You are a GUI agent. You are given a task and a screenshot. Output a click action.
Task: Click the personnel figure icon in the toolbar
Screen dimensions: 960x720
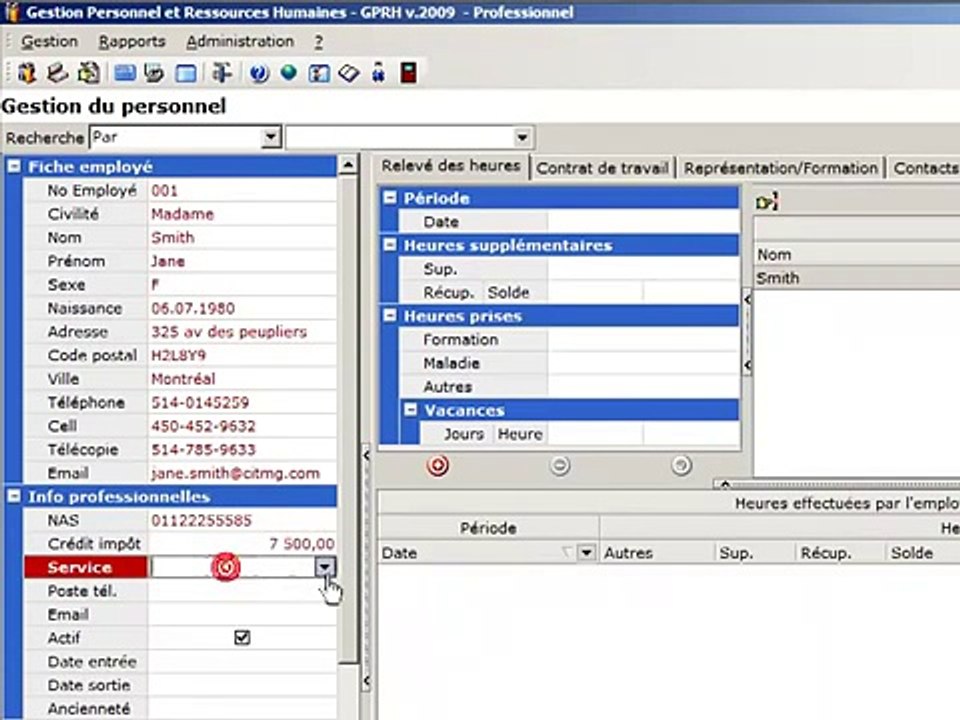pos(26,73)
